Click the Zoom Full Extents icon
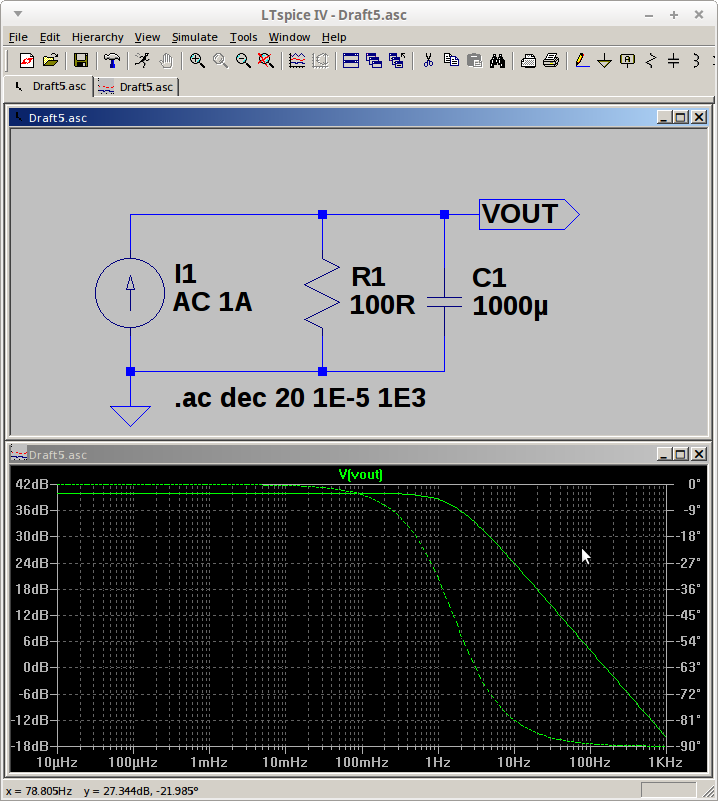Image resolution: width=718 pixels, height=801 pixels. (x=266, y=61)
